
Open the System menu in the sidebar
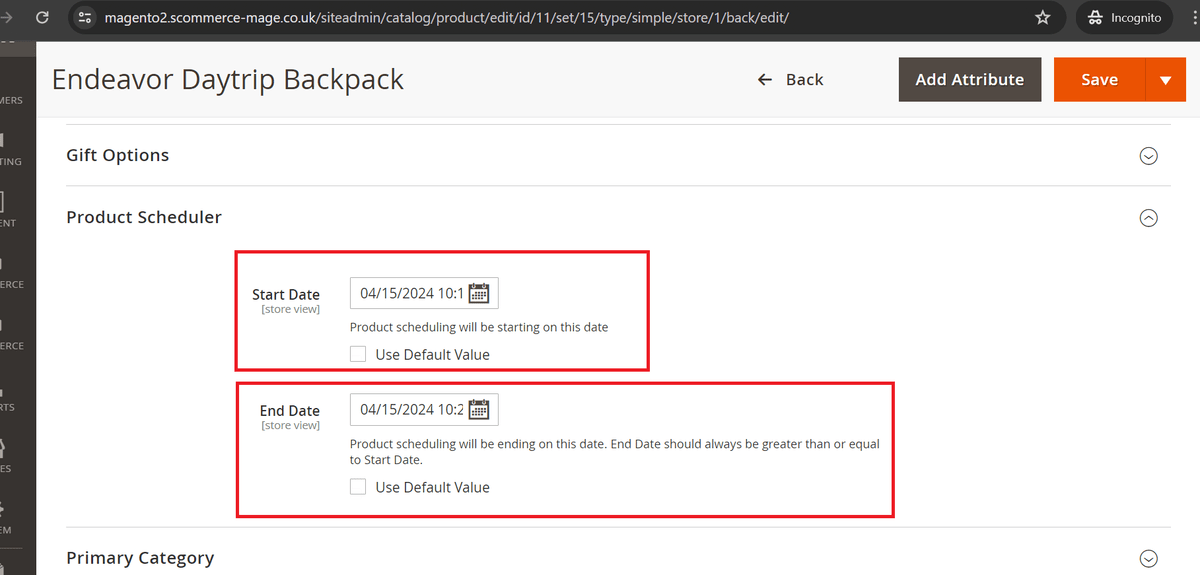[x=8, y=518]
